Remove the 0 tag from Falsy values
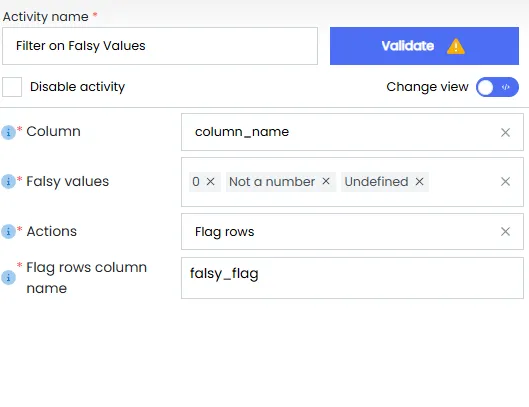Image resolution: width=529 pixels, height=407 pixels. coord(211,182)
